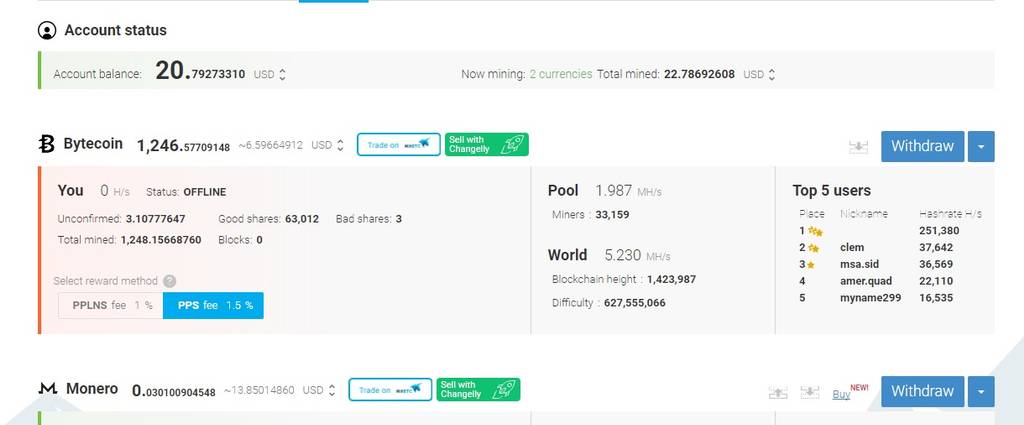This screenshot has width=1024, height=425.
Task: Click Bytecoin deposit tray icon beside Withdraw
Action: 858,146
